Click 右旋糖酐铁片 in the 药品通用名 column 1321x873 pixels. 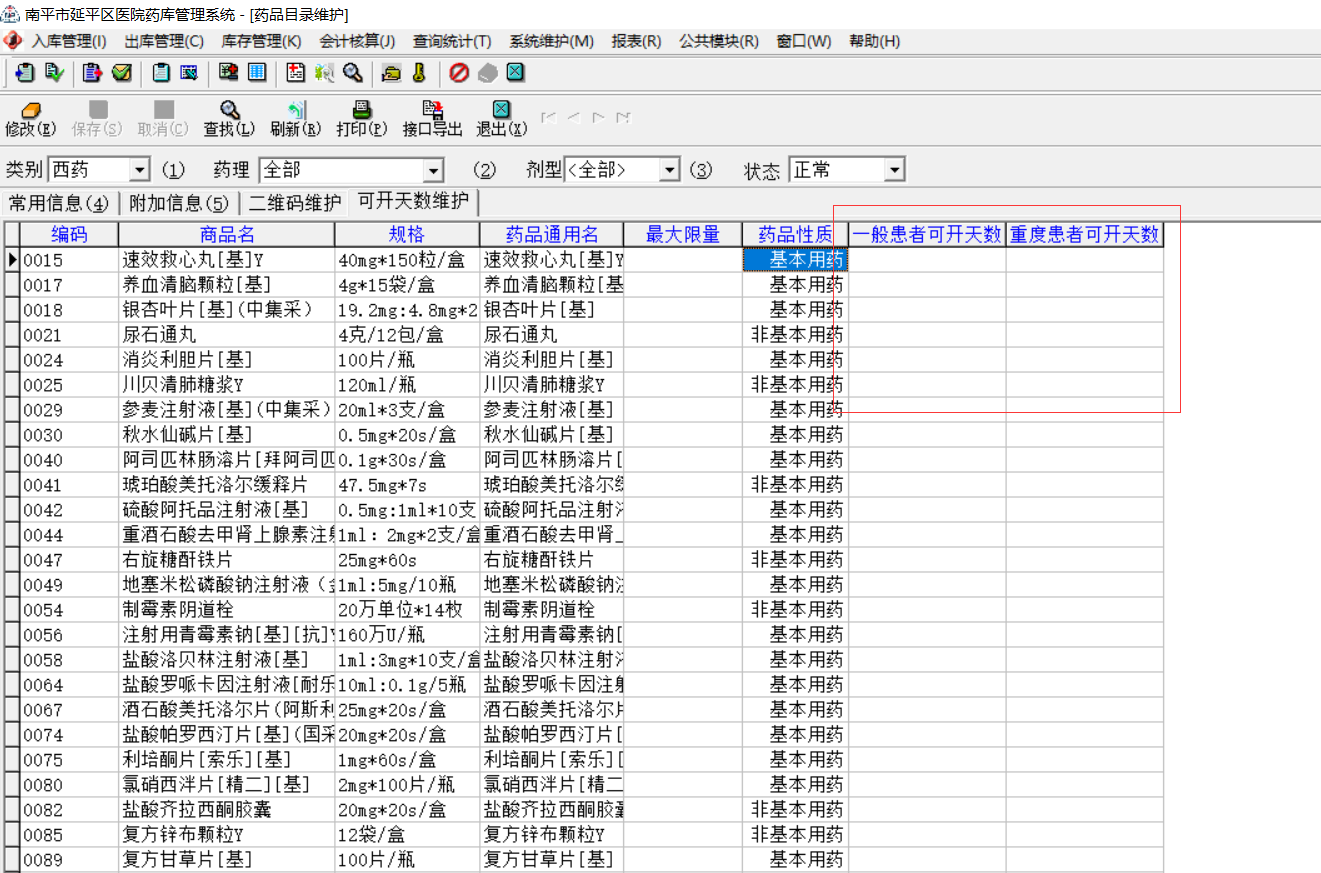pyautogui.click(x=552, y=560)
